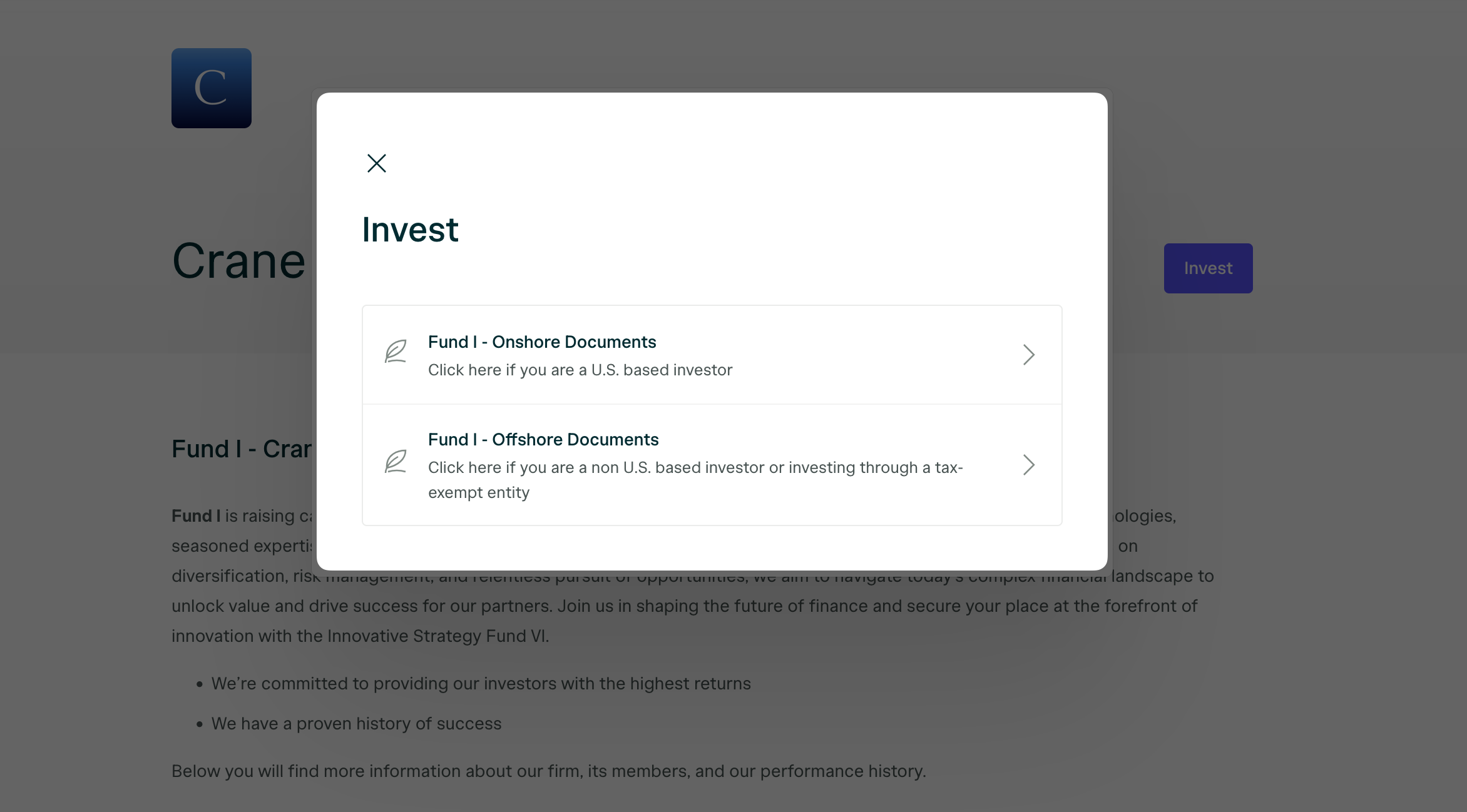Screen dimensions: 1467x812
Task: Click 'Click here if you are a U.S. based investor'
Action: coord(580,369)
